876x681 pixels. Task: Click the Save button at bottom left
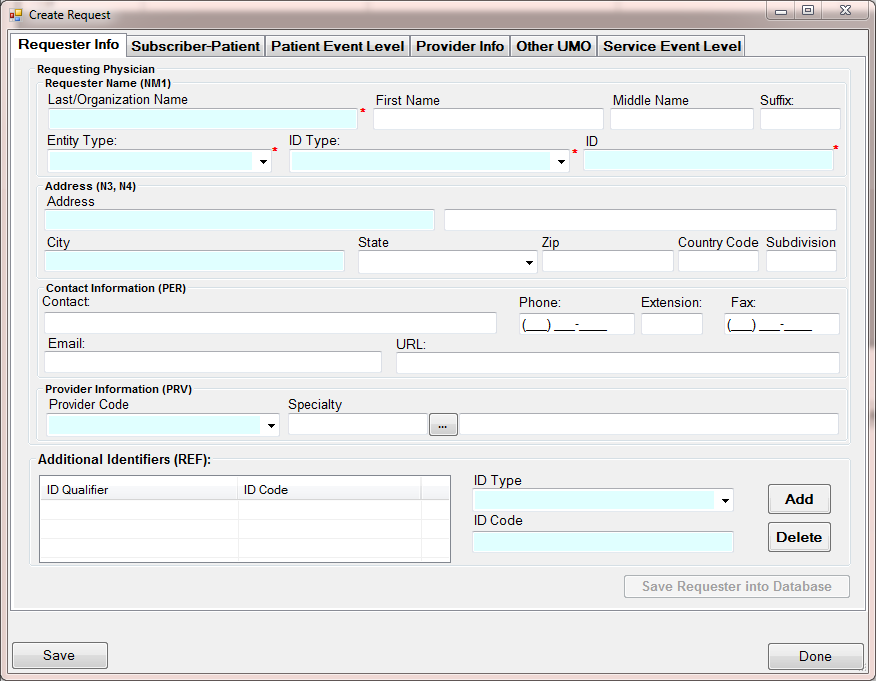(59, 656)
